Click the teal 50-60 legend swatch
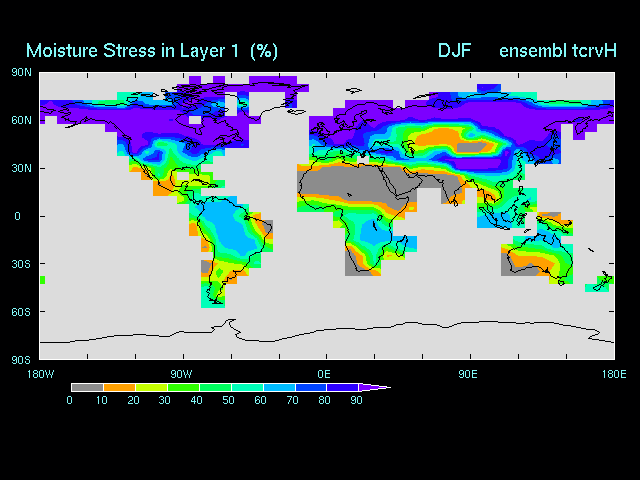The width and height of the screenshot is (640, 480). (247, 387)
